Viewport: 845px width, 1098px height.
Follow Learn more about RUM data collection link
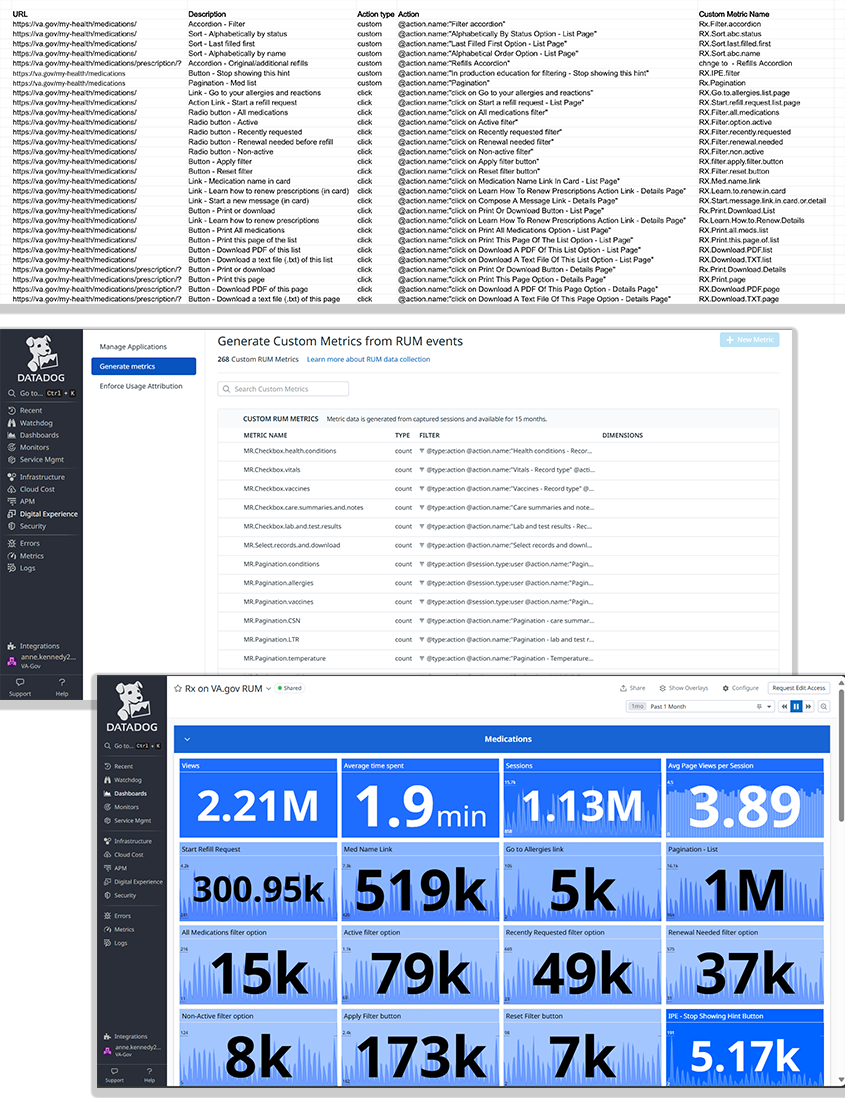click(368, 359)
